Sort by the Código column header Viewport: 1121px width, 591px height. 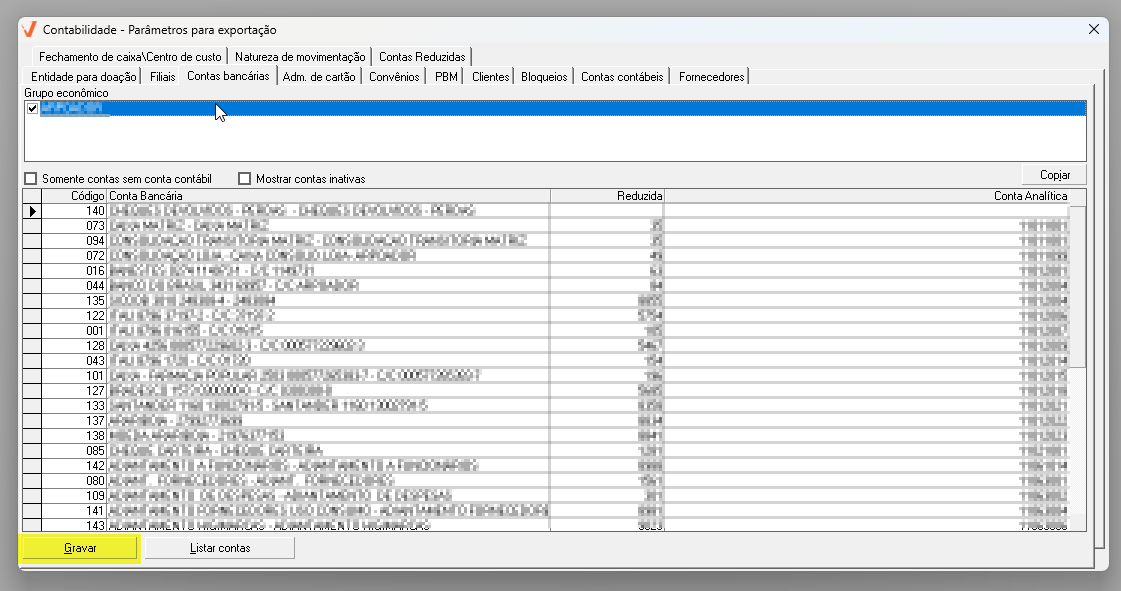coord(74,196)
